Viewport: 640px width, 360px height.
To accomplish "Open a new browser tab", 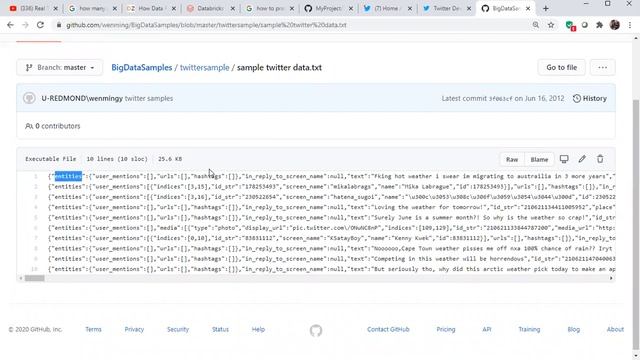I will point(546,8).
